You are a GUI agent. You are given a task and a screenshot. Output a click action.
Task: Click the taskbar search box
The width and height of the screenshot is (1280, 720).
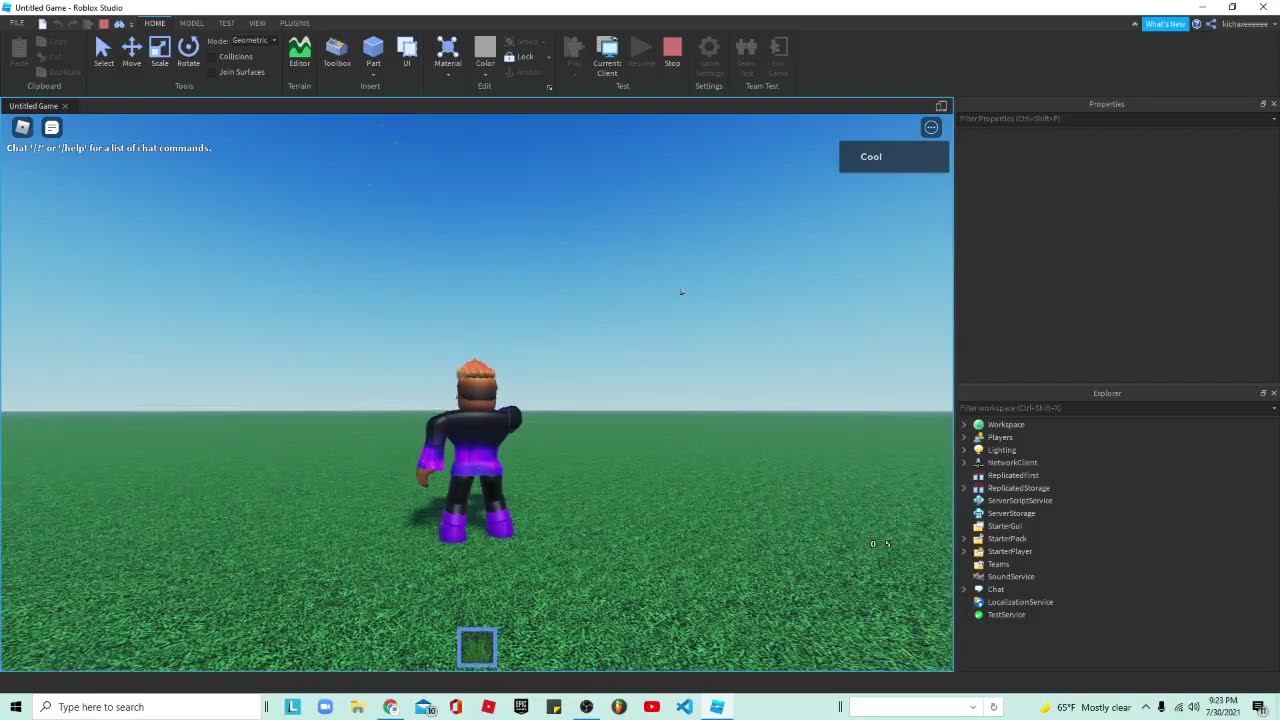(x=146, y=707)
